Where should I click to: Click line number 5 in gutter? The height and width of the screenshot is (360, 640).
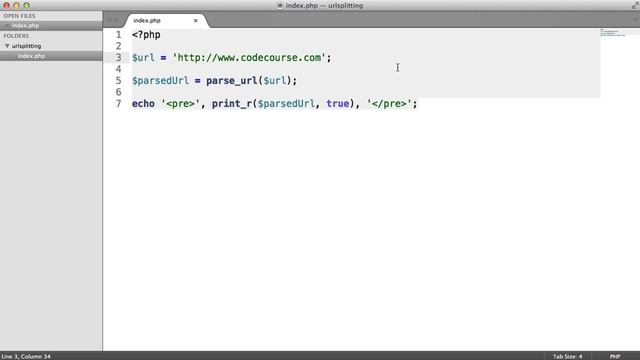(x=118, y=80)
